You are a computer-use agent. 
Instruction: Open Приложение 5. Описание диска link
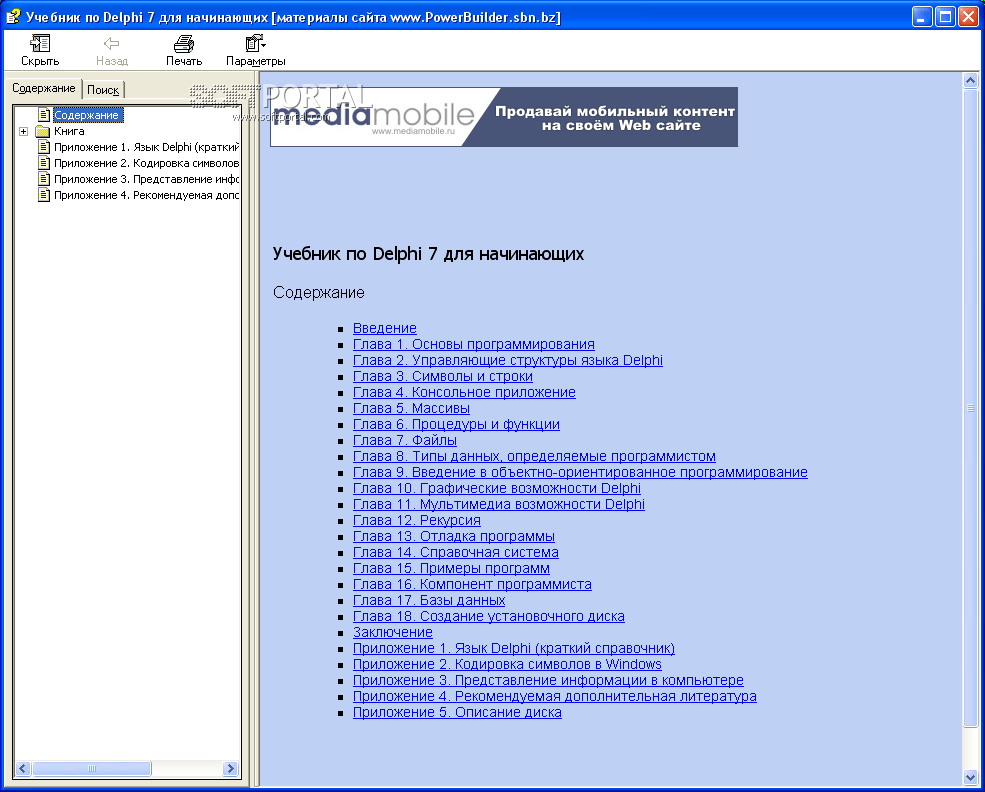click(x=457, y=712)
